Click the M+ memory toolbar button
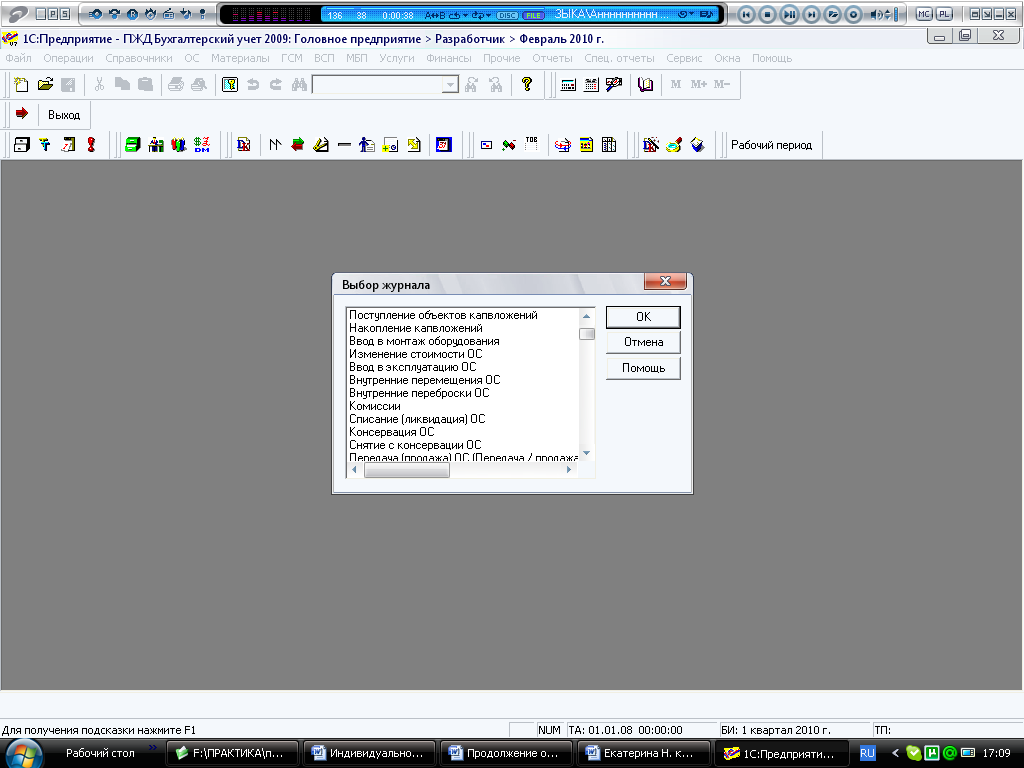 699,84
